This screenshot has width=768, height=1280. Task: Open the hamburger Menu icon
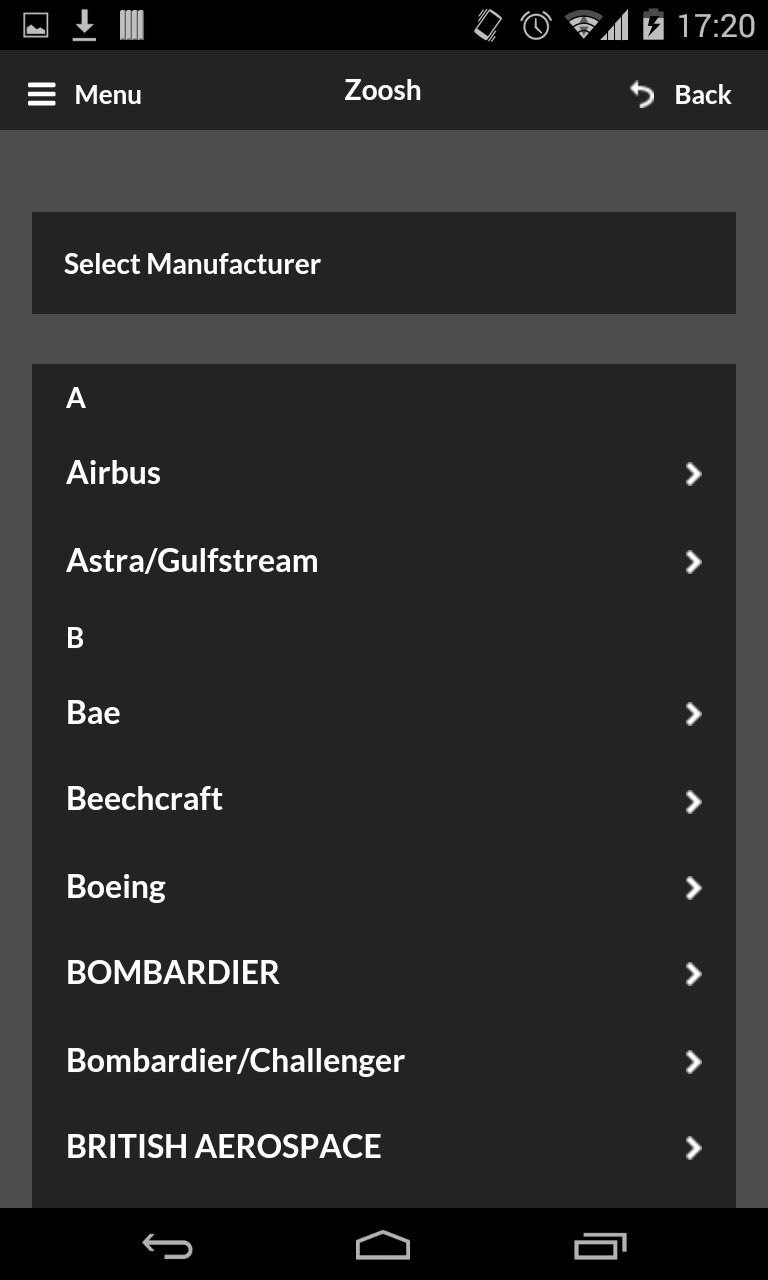click(41, 95)
